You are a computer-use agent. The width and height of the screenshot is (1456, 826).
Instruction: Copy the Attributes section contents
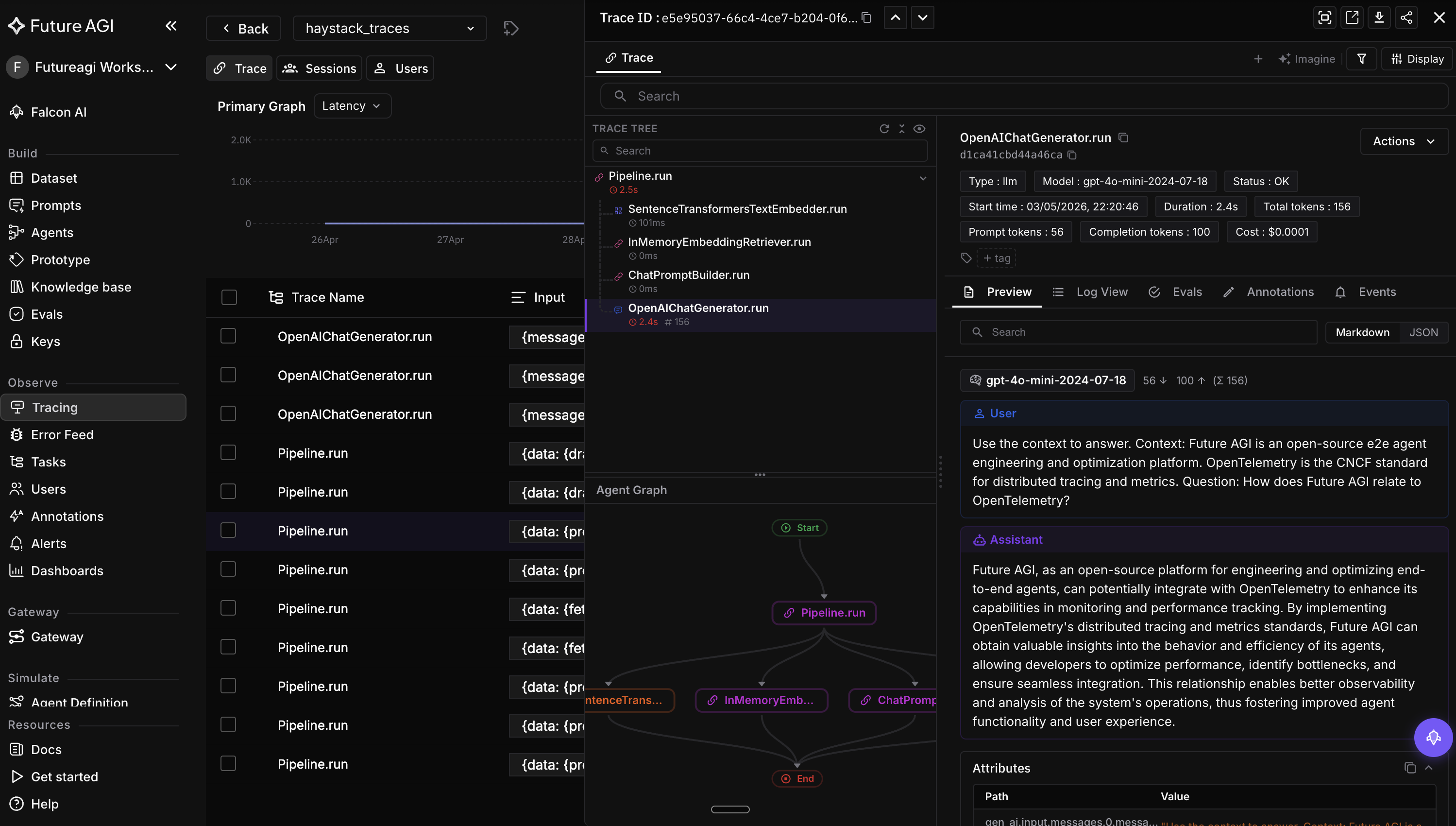click(1409, 768)
